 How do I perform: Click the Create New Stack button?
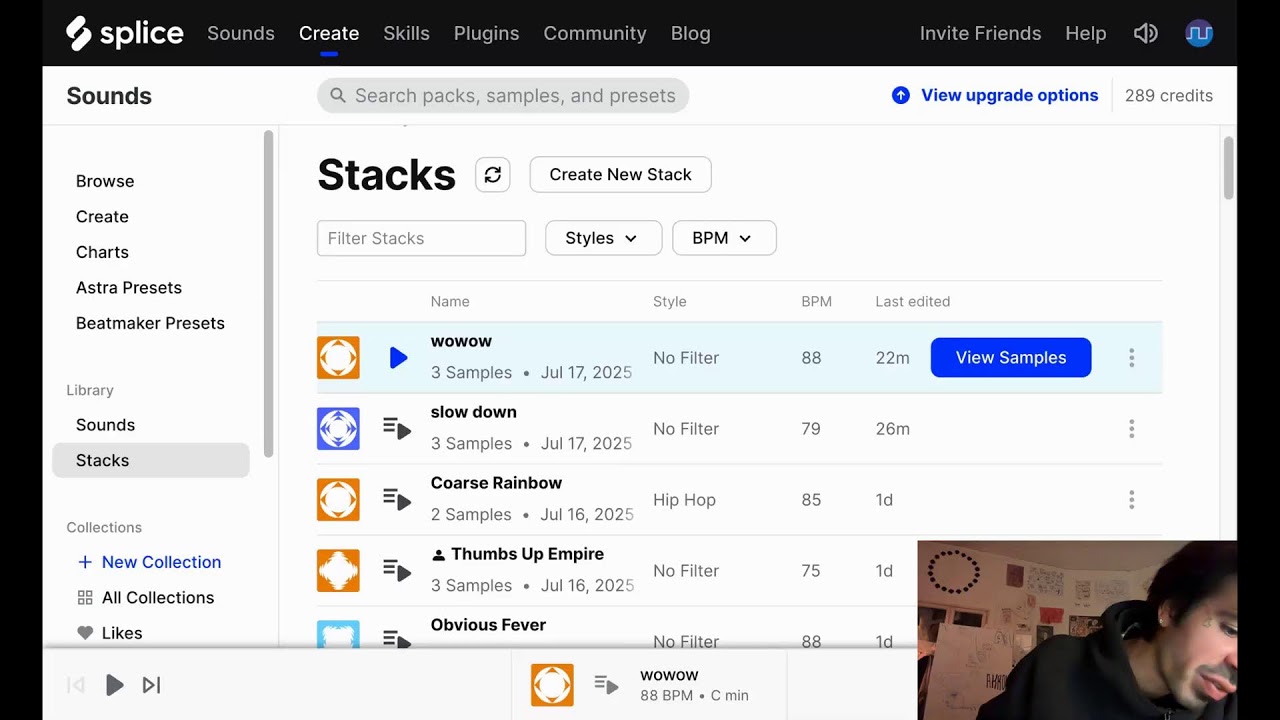(x=620, y=174)
